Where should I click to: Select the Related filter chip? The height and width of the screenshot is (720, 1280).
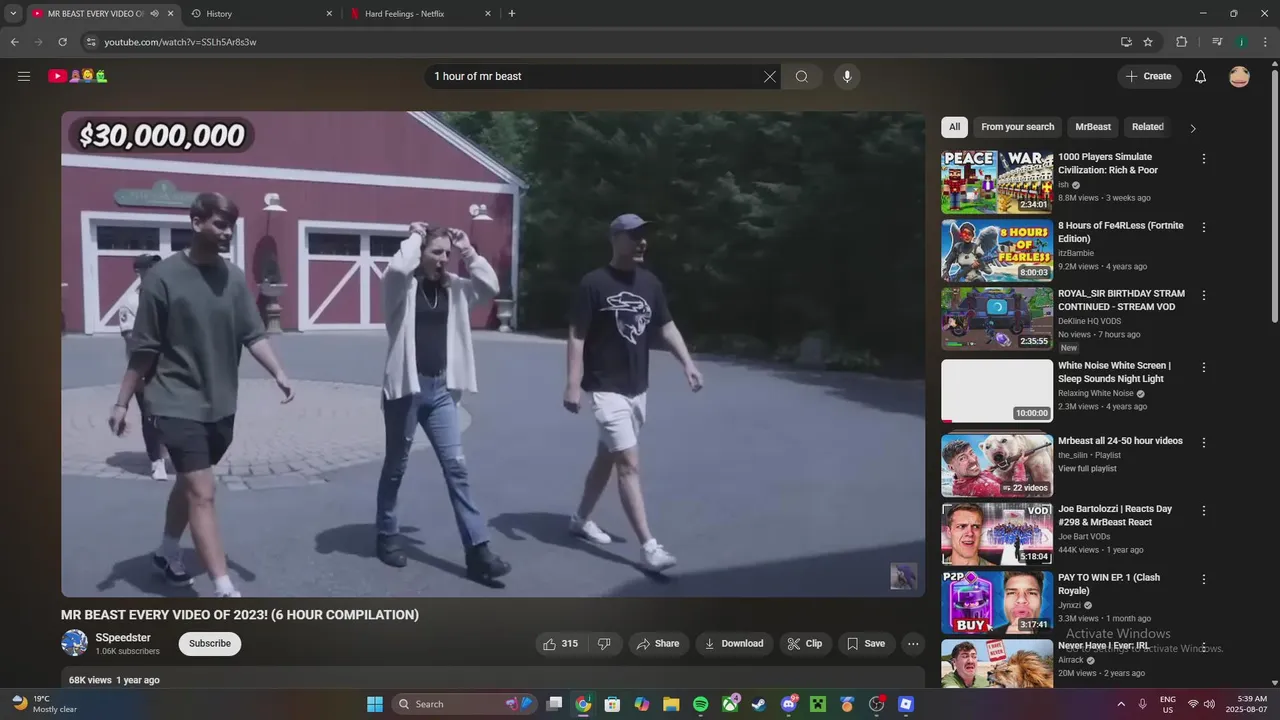[1148, 127]
